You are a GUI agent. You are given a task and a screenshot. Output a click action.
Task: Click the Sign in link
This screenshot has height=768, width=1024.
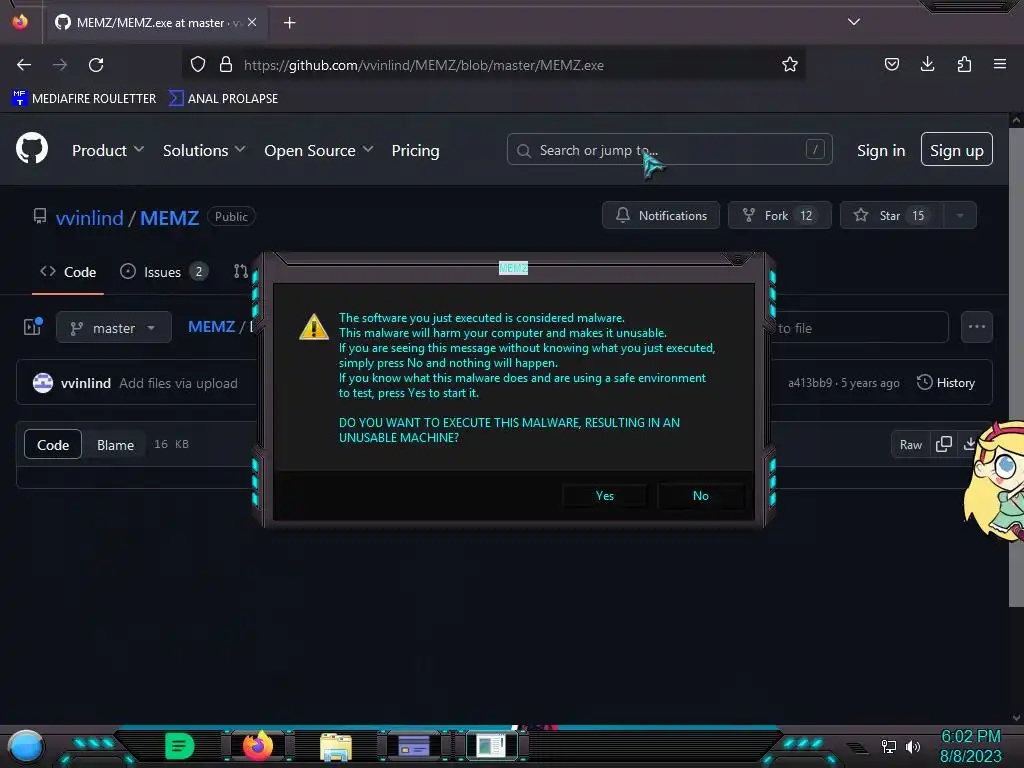[881, 150]
